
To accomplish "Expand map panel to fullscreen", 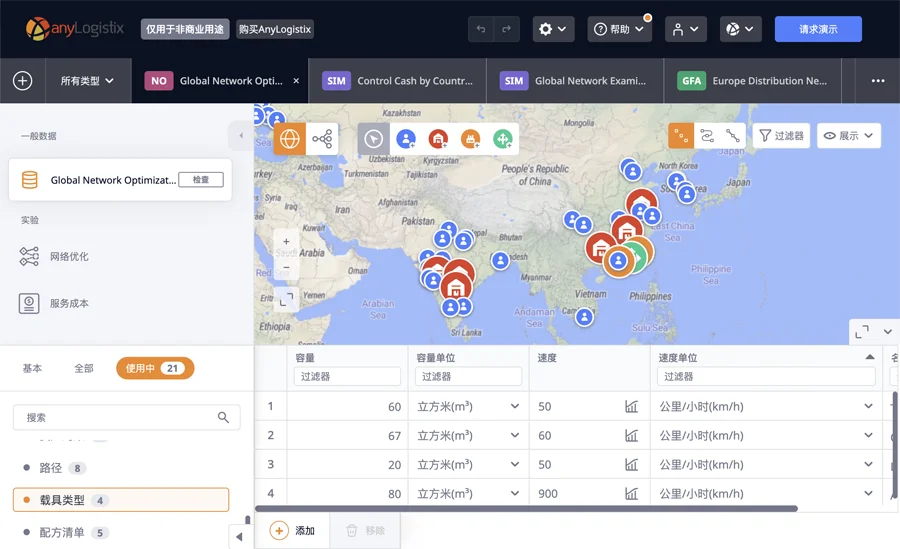I will pos(862,331).
